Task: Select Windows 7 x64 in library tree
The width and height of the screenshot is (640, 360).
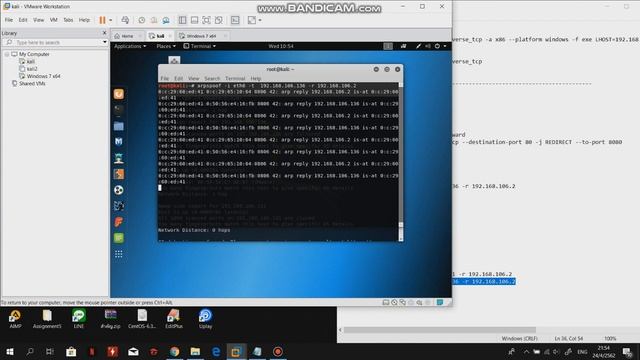Action: [x=43, y=76]
